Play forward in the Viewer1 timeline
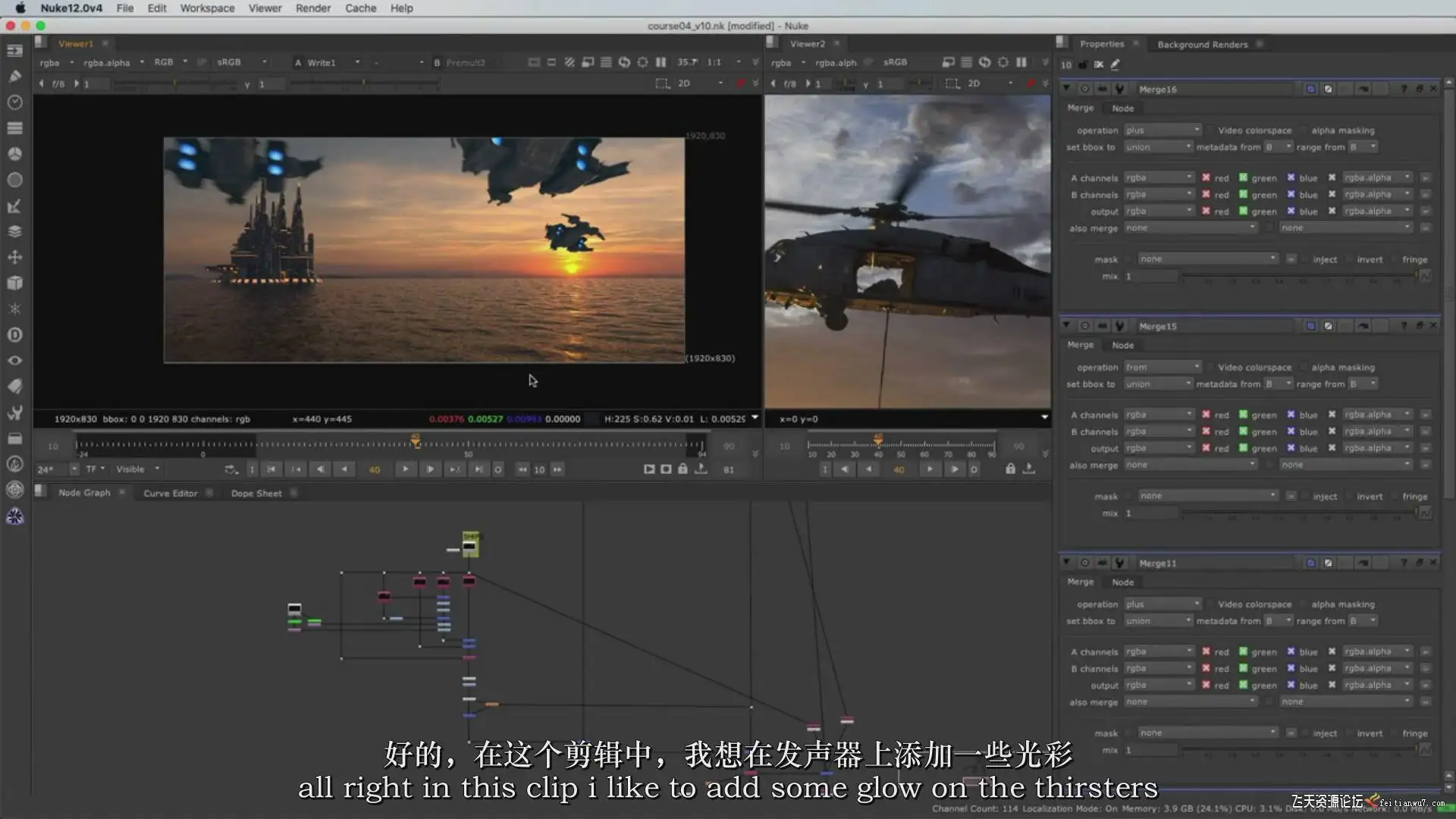The height and width of the screenshot is (819, 1456). 406,469
